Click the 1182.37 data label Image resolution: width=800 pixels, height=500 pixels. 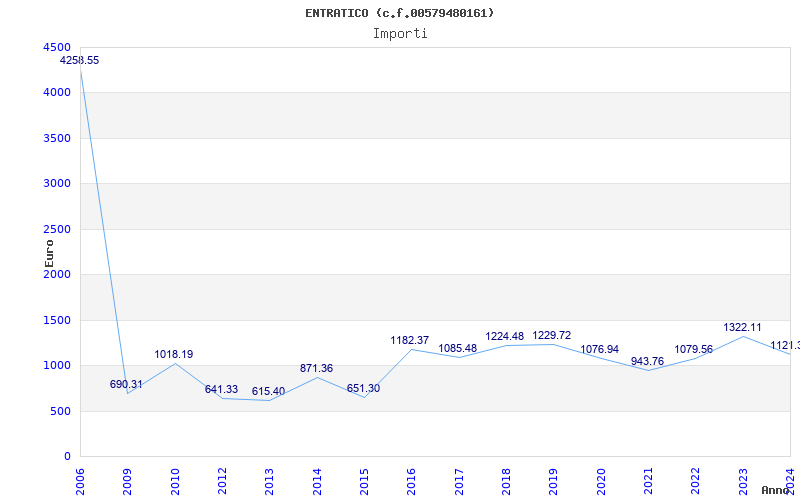tap(410, 340)
